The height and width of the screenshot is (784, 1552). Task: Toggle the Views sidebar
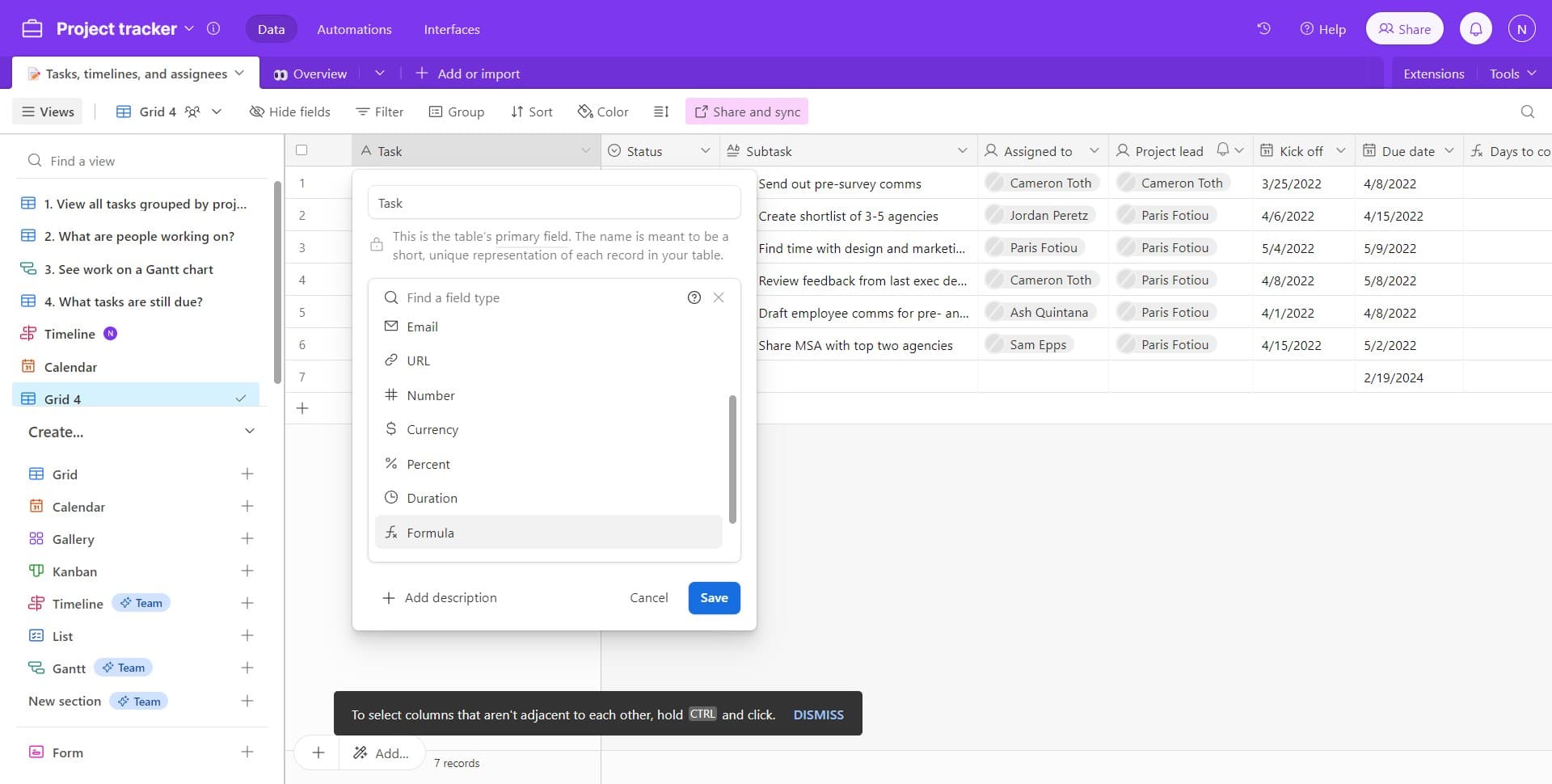[x=48, y=112]
